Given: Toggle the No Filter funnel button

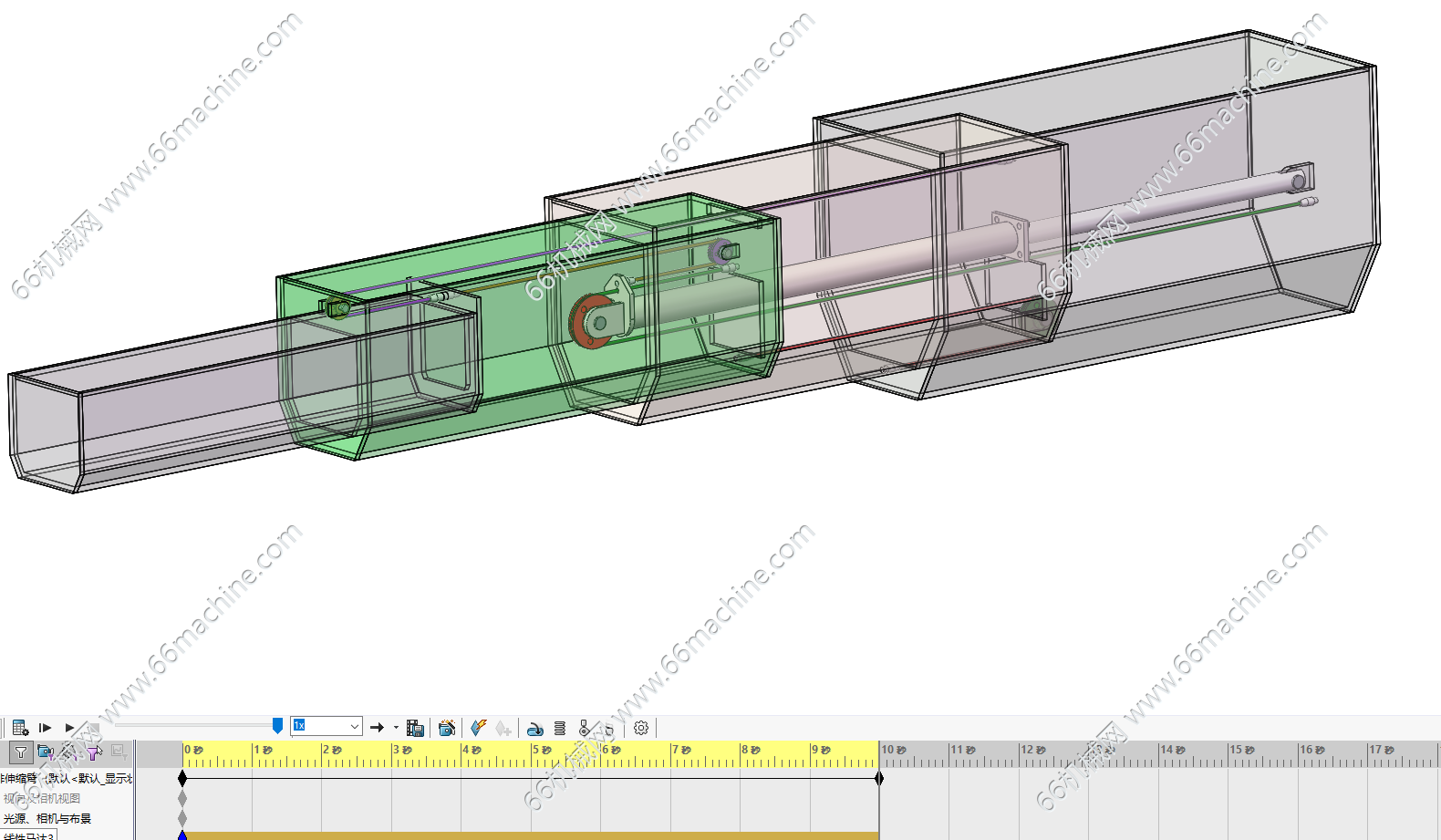Looking at the screenshot, I should click(20, 752).
